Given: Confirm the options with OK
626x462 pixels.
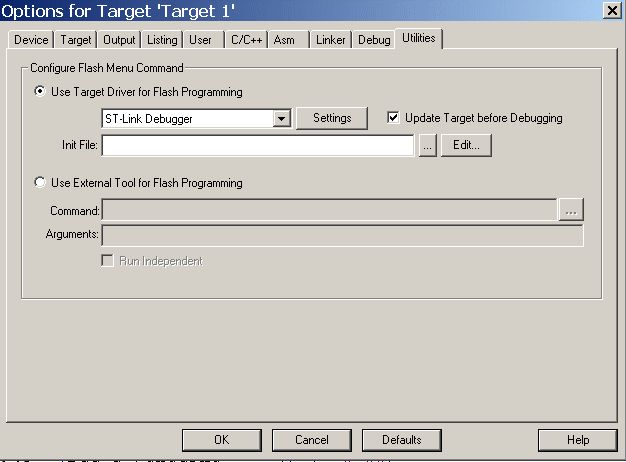Looking at the screenshot, I should (x=222, y=440).
